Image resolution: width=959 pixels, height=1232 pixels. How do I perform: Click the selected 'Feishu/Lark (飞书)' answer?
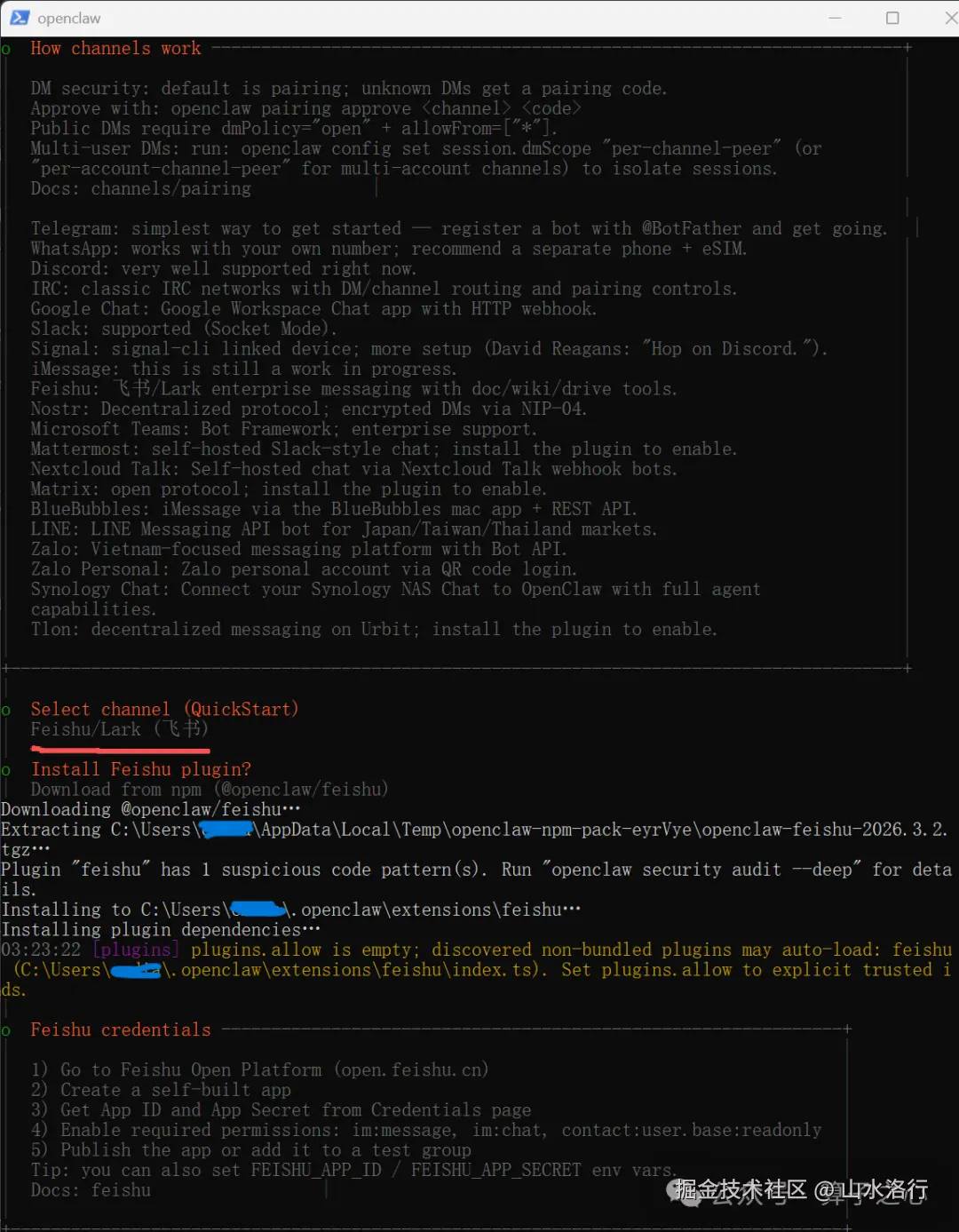tap(120, 729)
